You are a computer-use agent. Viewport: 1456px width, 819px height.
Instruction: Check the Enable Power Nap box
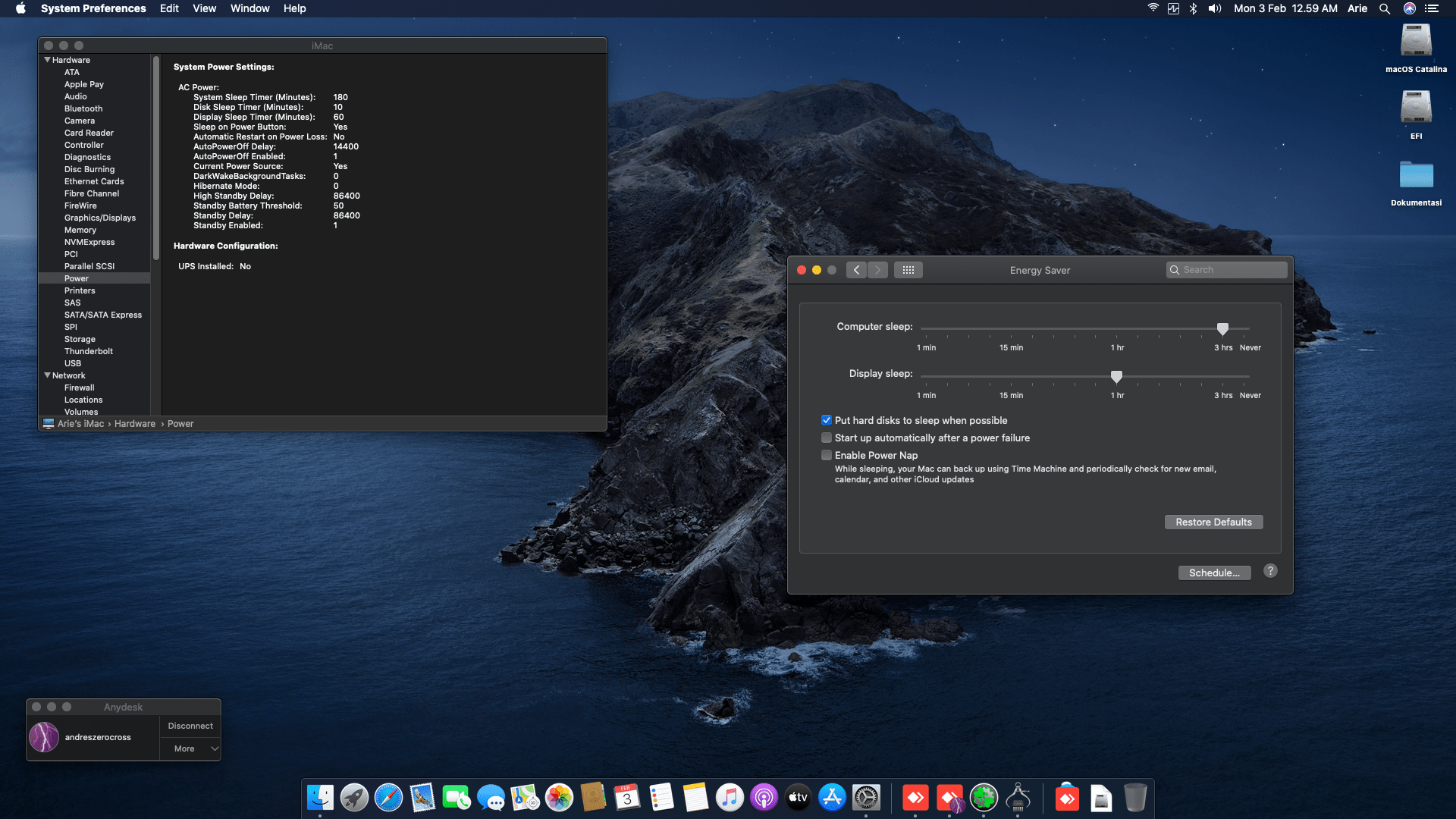pyautogui.click(x=827, y=455)
